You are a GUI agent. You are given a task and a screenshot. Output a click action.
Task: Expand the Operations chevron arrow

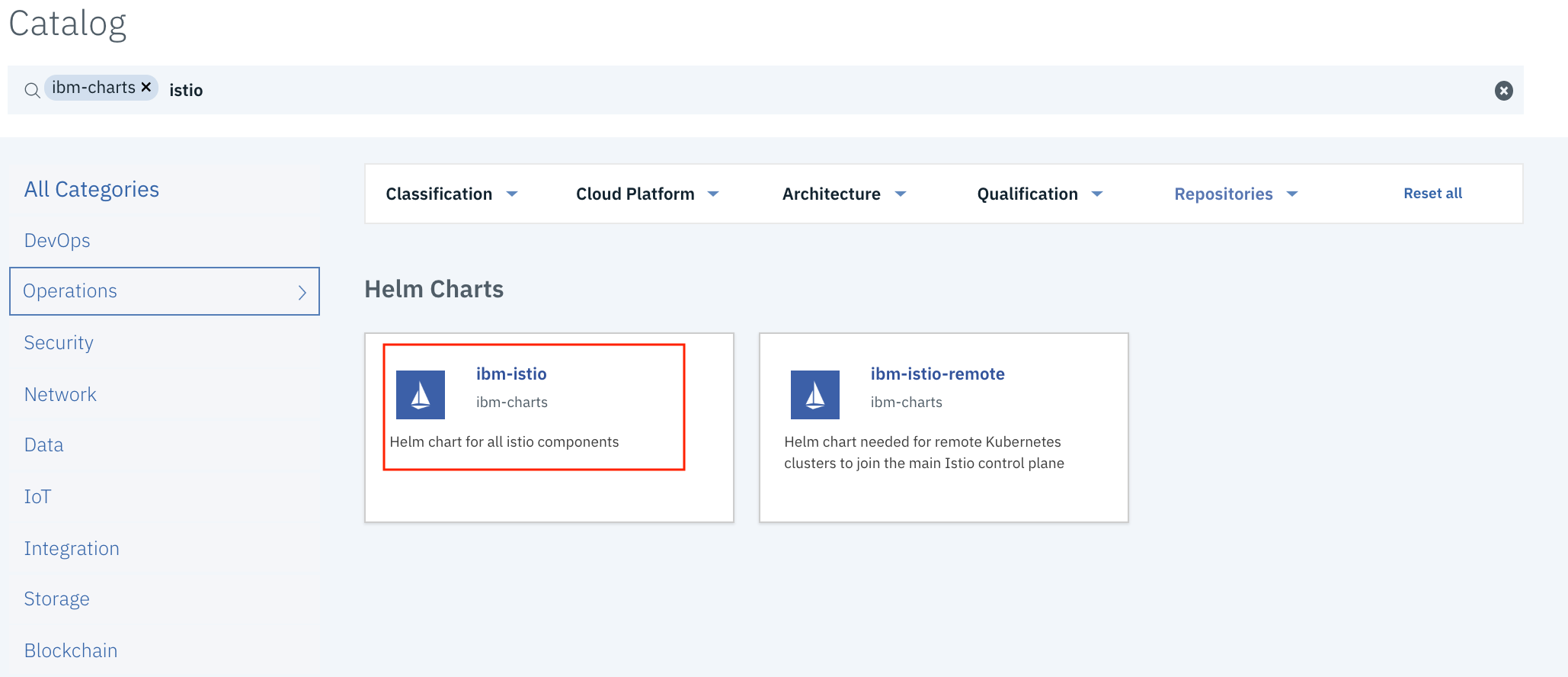pyautogui.click(x=302, y=292)
